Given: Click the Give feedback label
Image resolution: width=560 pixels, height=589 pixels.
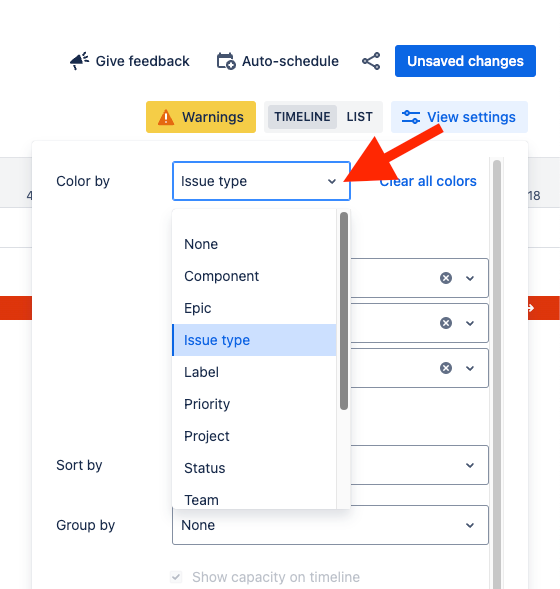Looking at the screenshot, I should click(142, 61).
